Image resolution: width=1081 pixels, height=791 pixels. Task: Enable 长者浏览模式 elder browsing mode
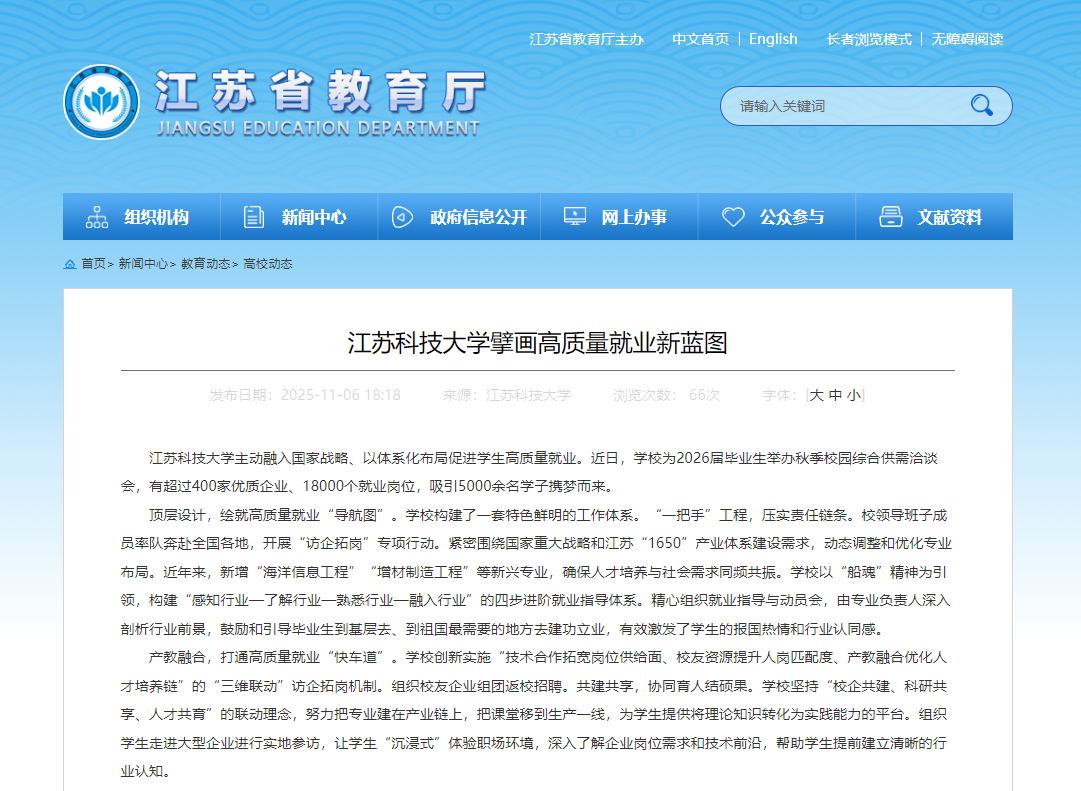point(869,39)
